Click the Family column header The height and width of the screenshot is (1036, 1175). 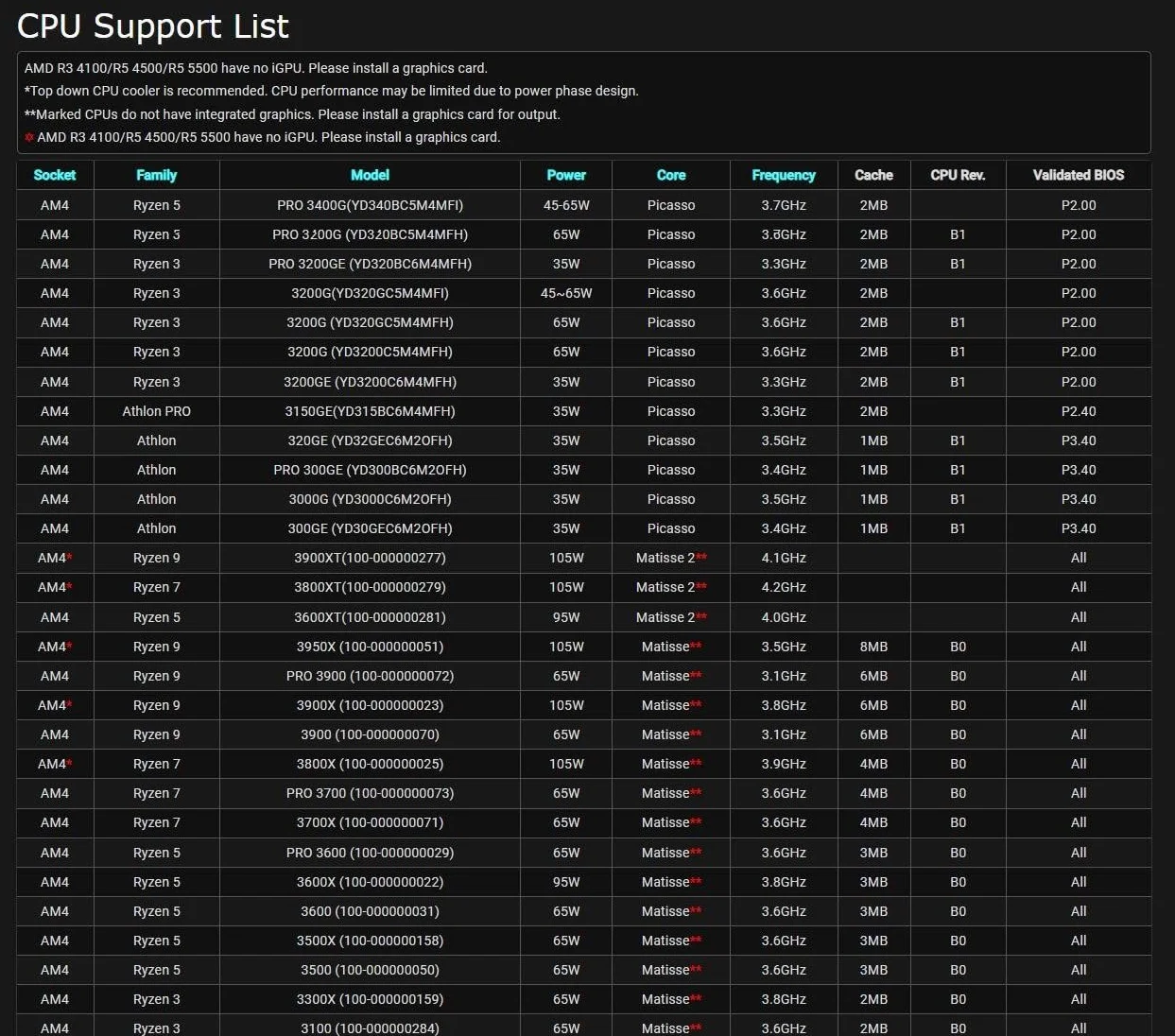pos(156,175)
